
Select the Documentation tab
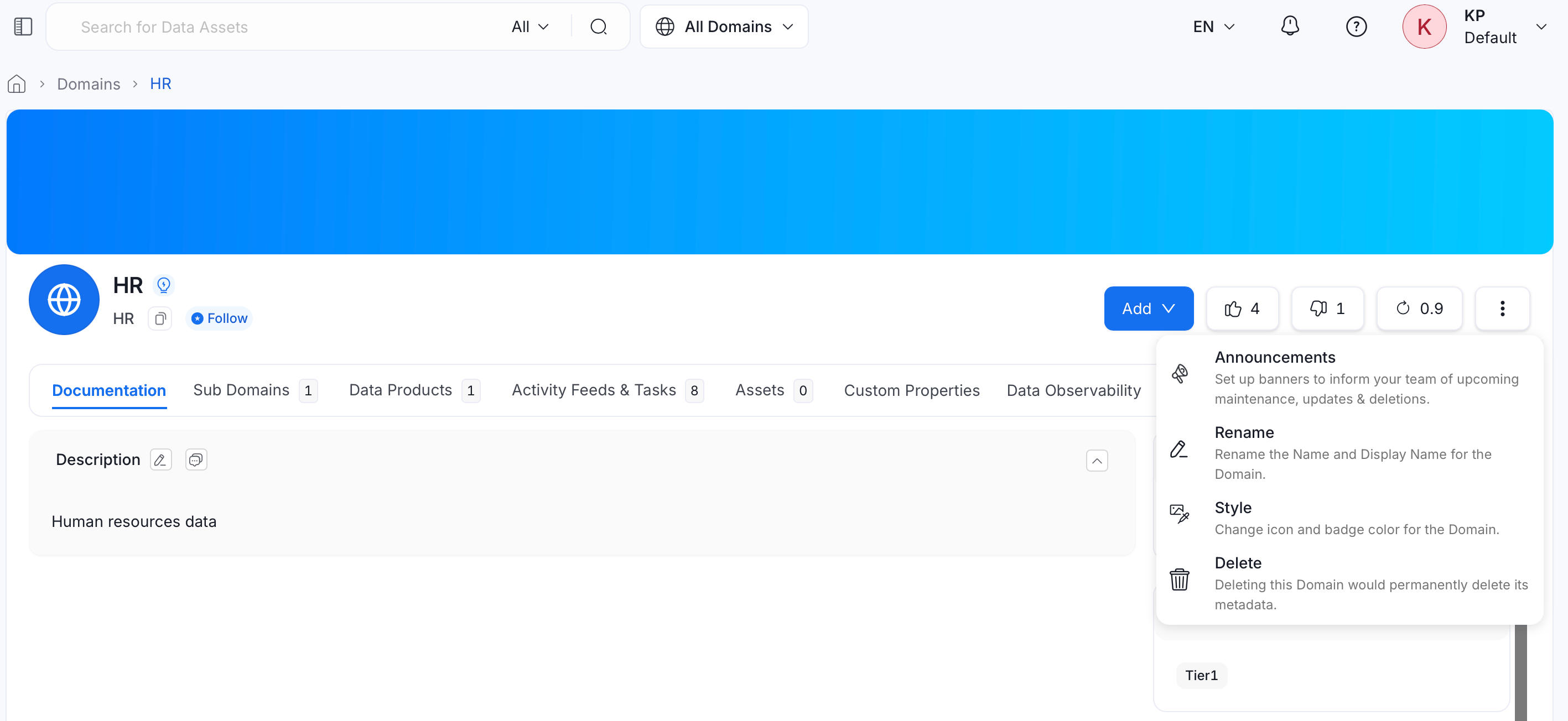point(109,390)
